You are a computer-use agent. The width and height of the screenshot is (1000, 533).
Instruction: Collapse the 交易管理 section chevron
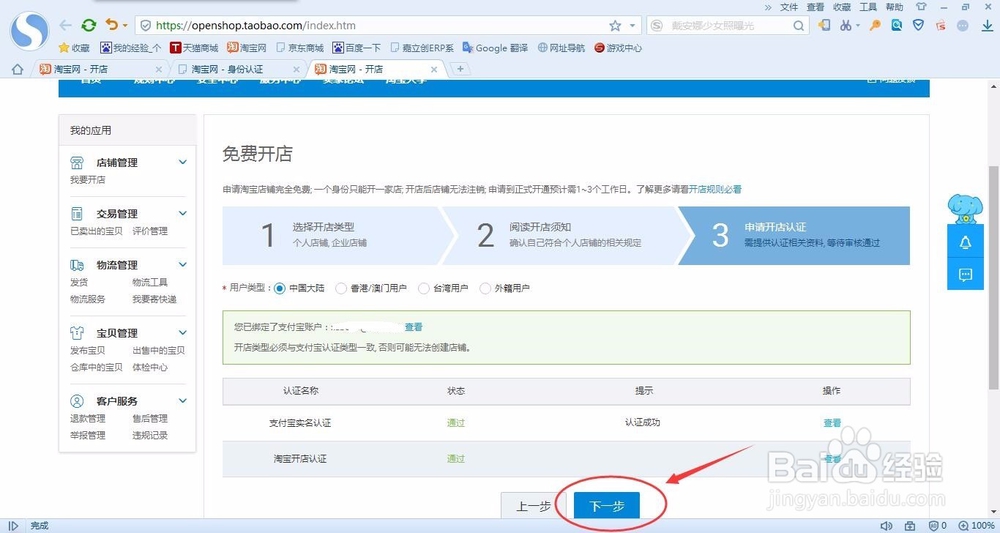pos(182,213)
